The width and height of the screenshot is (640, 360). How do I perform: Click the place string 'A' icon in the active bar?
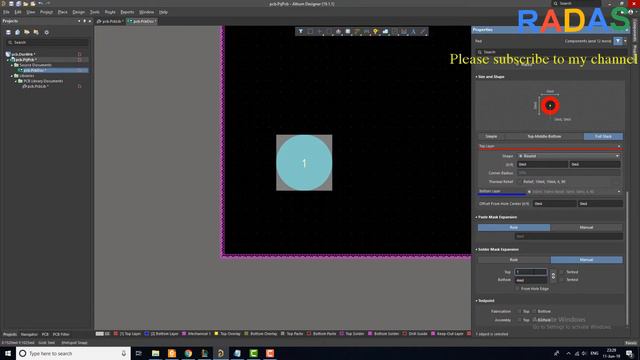click(413, 31)
